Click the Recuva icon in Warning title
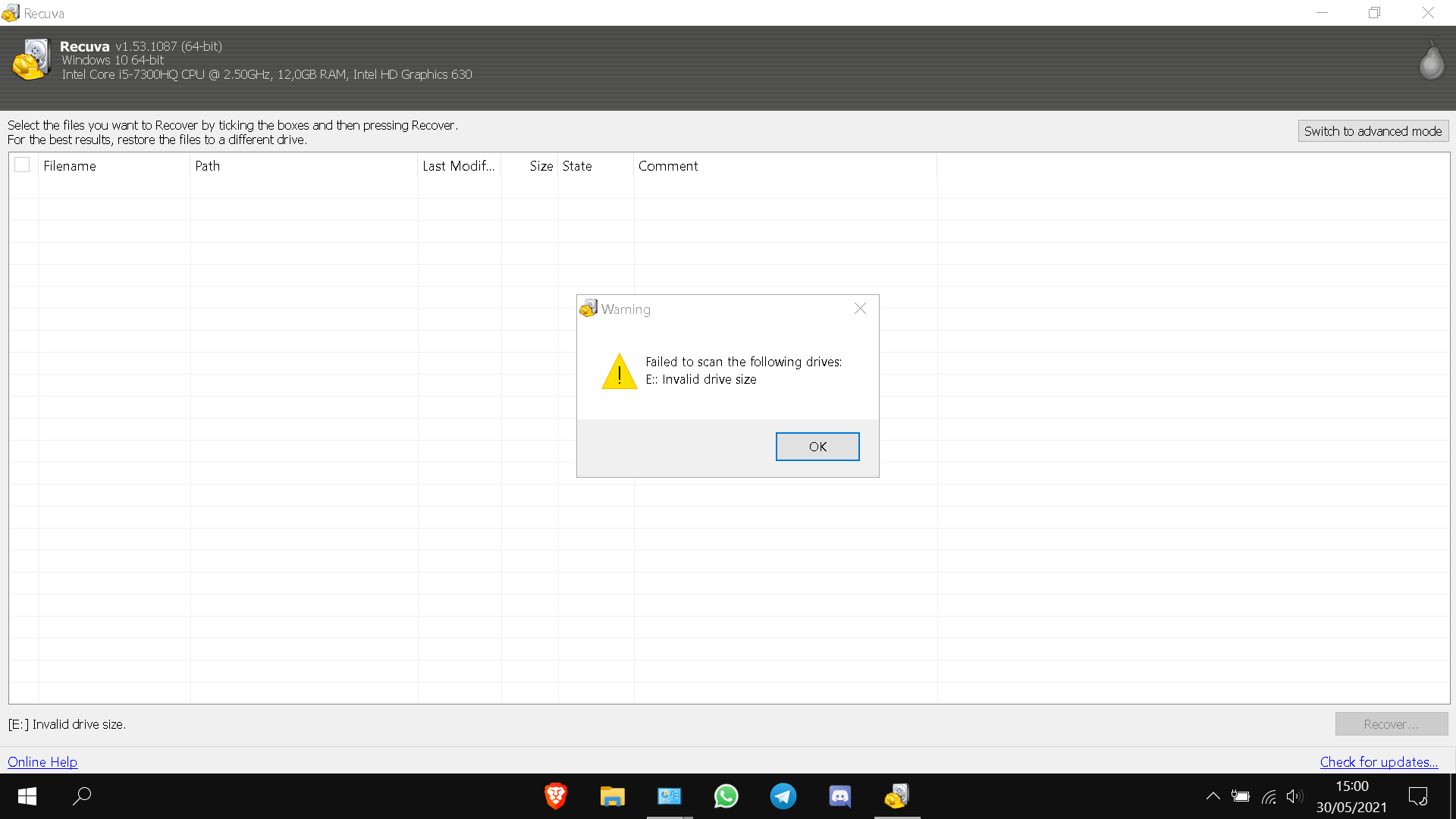The image size is (1456, 819). [x=588, y=308]
